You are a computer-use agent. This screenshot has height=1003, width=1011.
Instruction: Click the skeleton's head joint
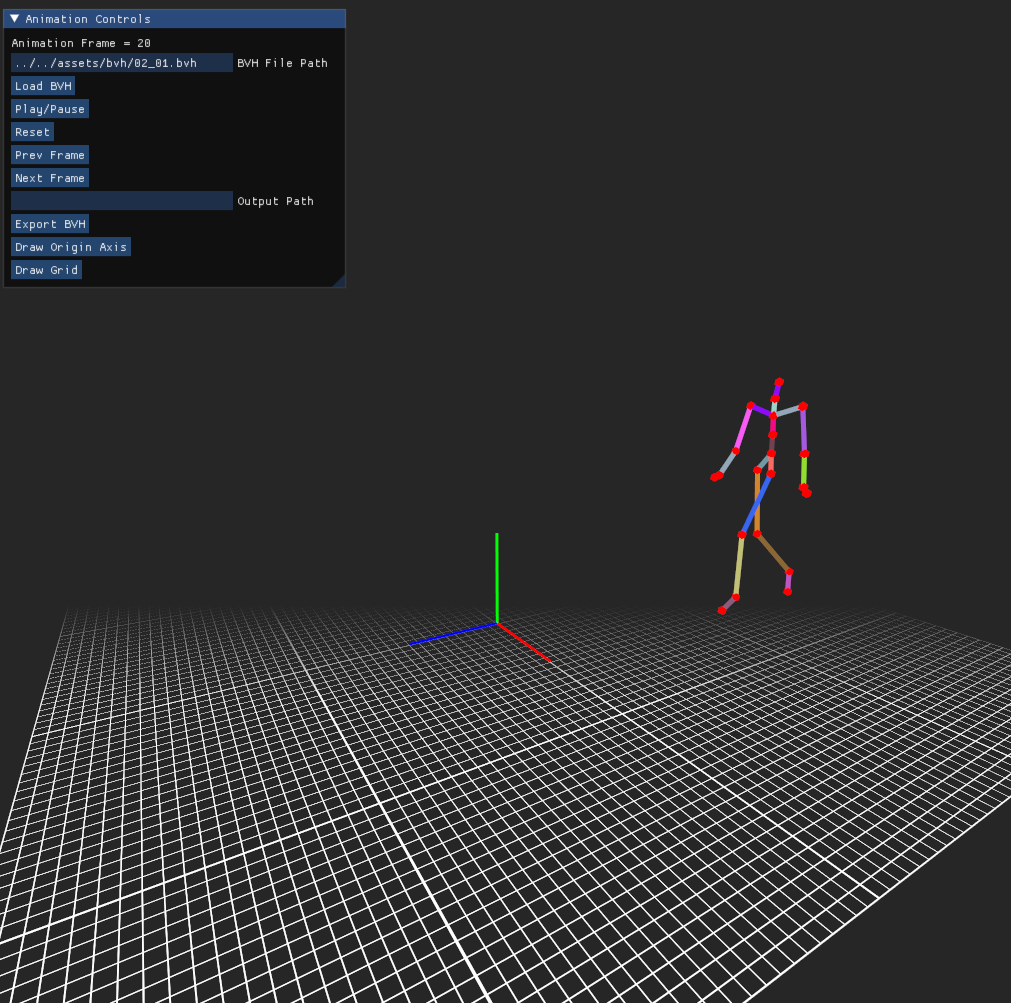779,382
